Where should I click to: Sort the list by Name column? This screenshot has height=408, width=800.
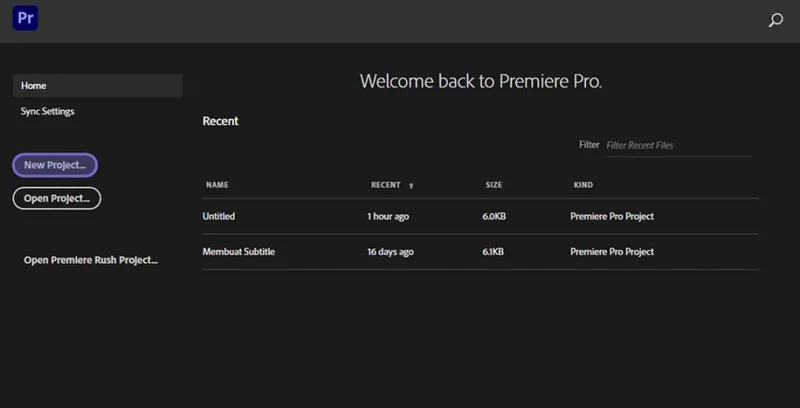[217, 185]
